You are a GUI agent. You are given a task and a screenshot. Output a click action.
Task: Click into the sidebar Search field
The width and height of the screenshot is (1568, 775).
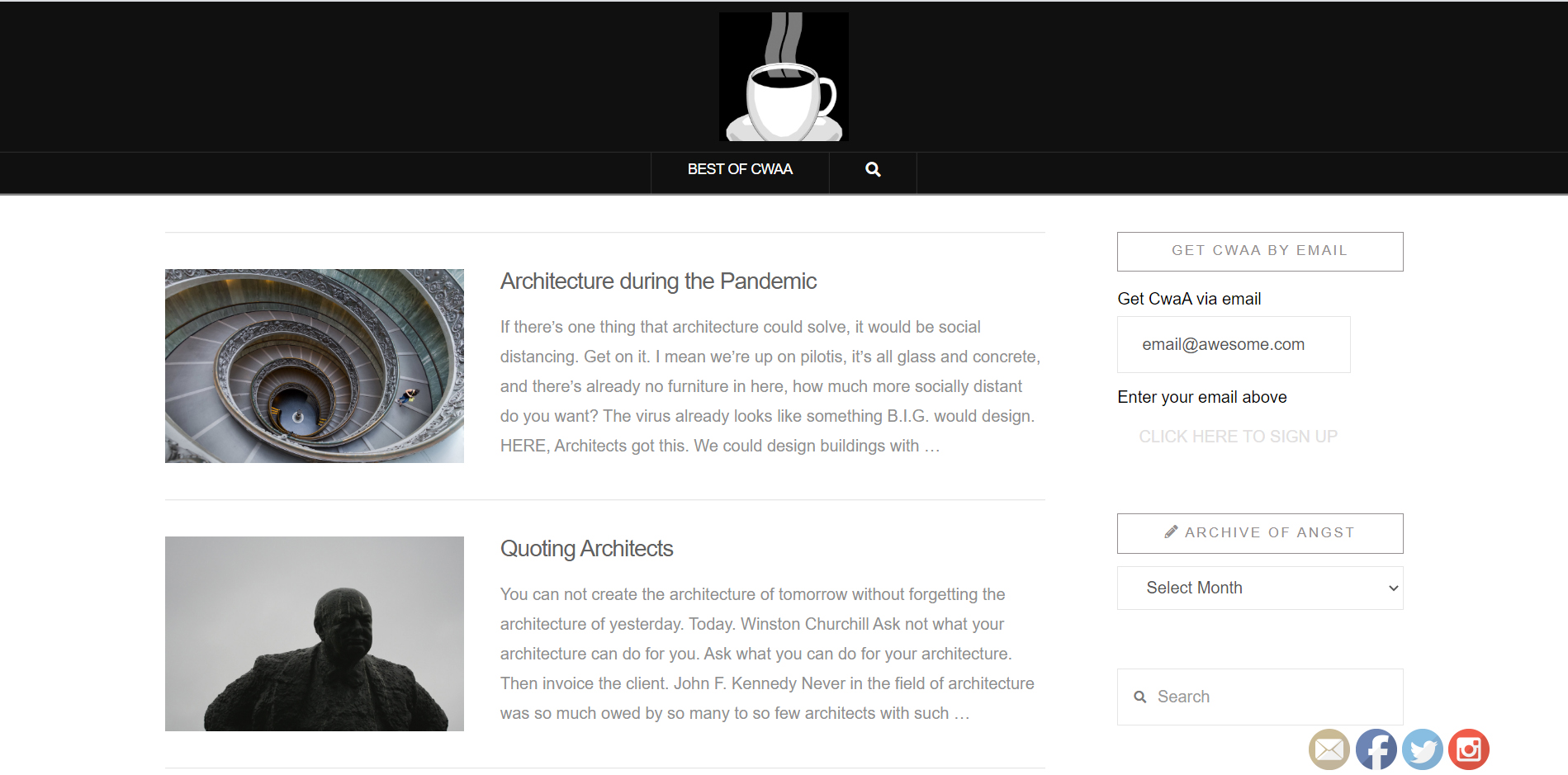pyautogui.click(x=1272, y=697)
